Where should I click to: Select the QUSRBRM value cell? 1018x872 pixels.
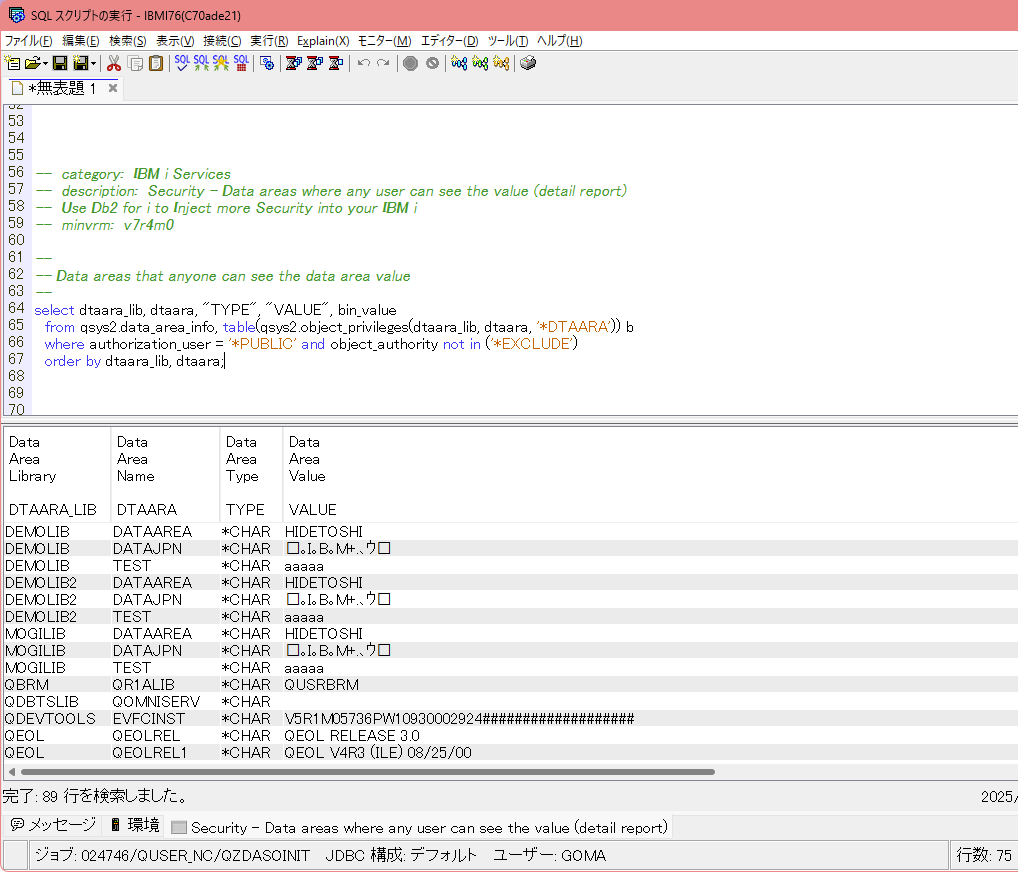point(321,685)
